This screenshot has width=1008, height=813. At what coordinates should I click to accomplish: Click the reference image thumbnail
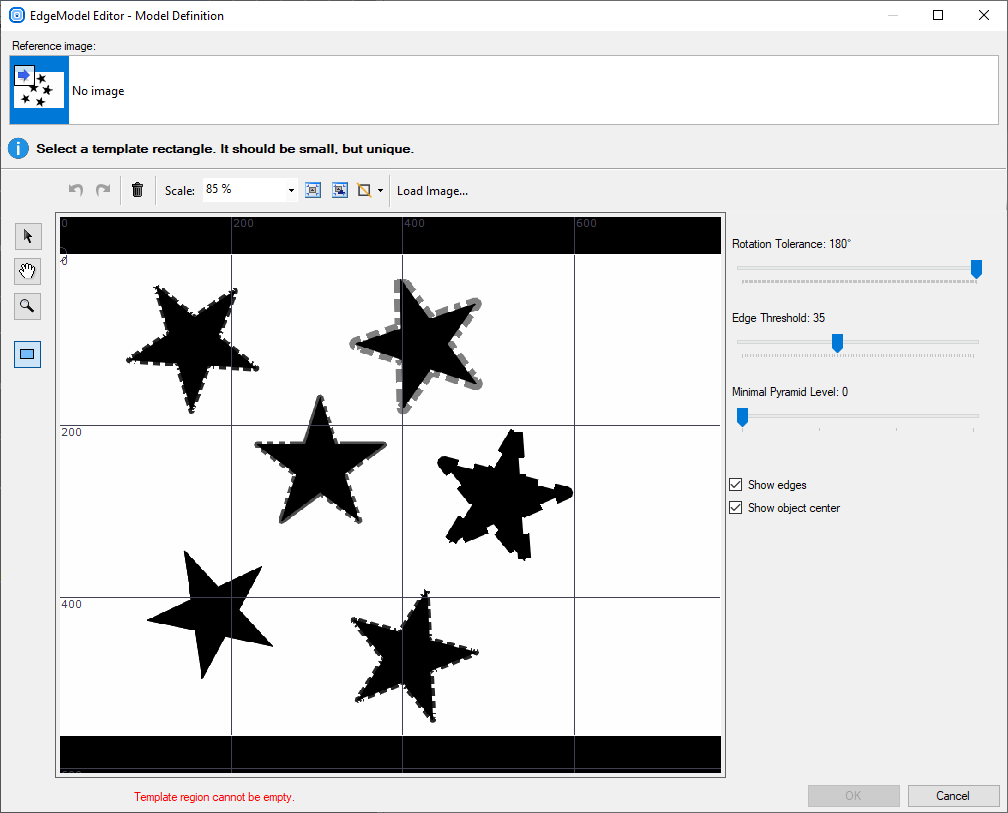tap(39, 90)
